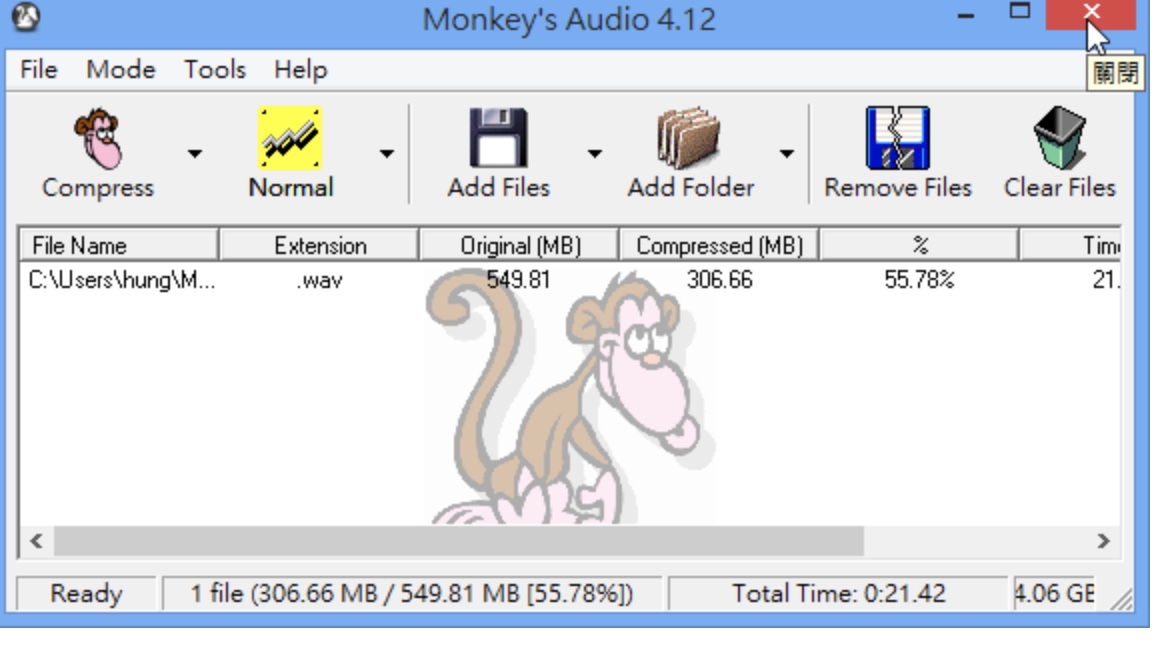The height and width of the screenshot is (648, 1158).
Task: Minimize the Monkey's Audio window
Action: 965,15
